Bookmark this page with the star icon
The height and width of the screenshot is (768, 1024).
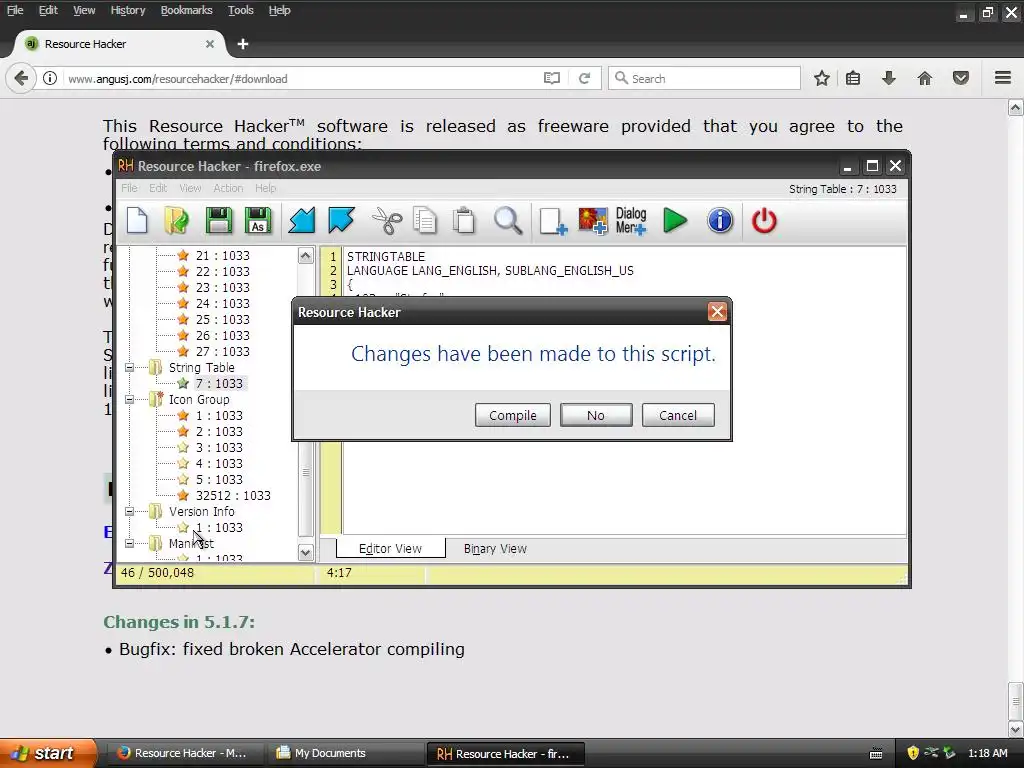[x=822, y=78]
